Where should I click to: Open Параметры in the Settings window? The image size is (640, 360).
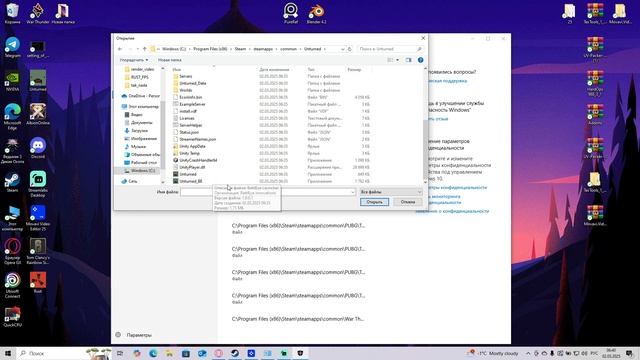pos(139,335)
